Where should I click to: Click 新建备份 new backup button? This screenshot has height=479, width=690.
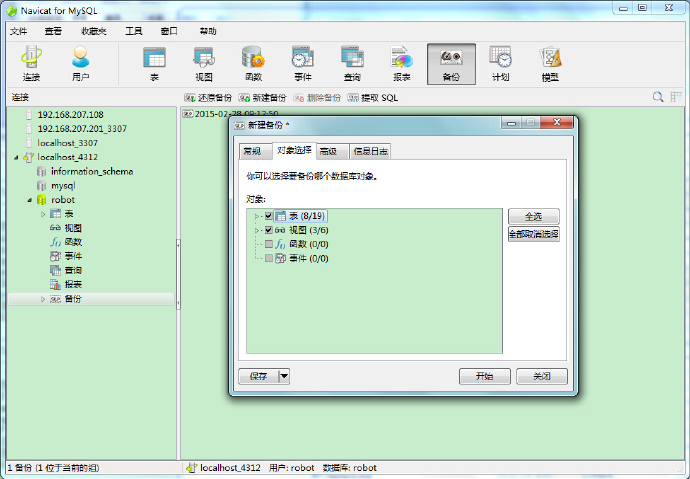coord(262,98)
